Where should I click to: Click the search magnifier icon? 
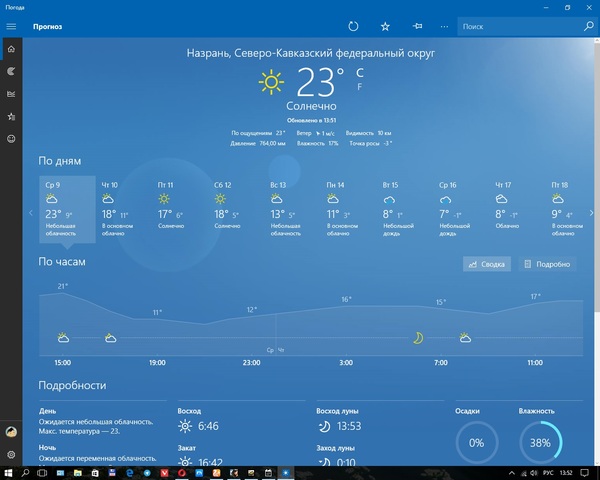pos(589,26)
